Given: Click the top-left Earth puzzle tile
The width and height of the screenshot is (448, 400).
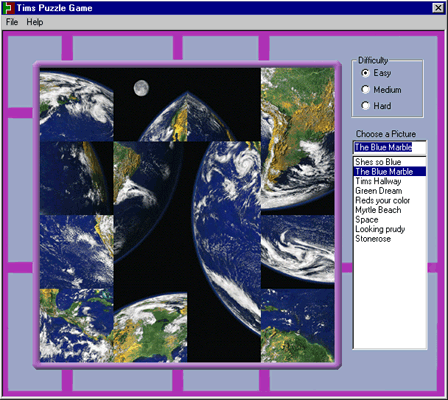Looking at the screenshot, I should click(x=77, y=104).
